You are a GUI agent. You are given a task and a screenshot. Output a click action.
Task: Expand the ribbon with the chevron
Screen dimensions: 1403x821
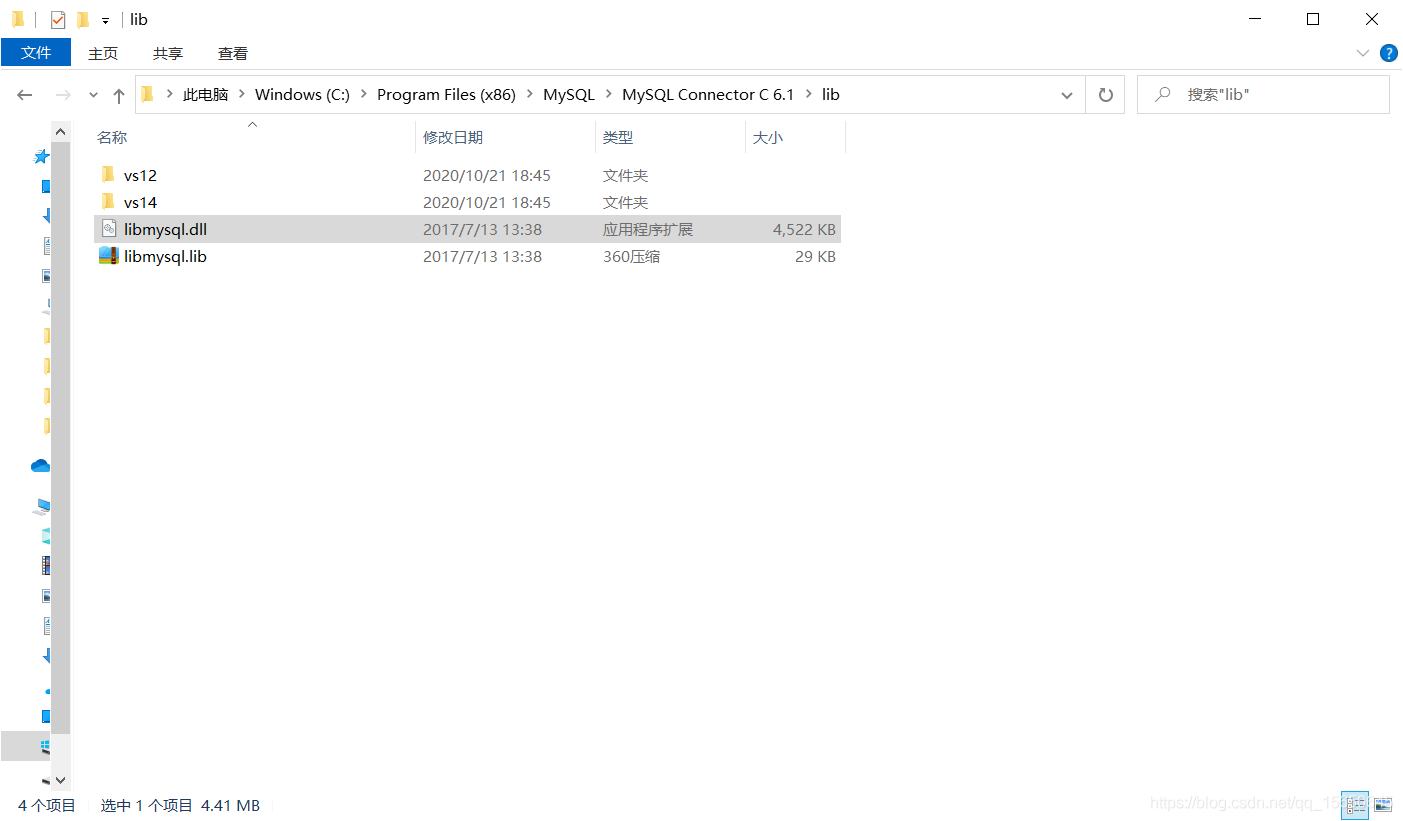(x=1362, y=53)
